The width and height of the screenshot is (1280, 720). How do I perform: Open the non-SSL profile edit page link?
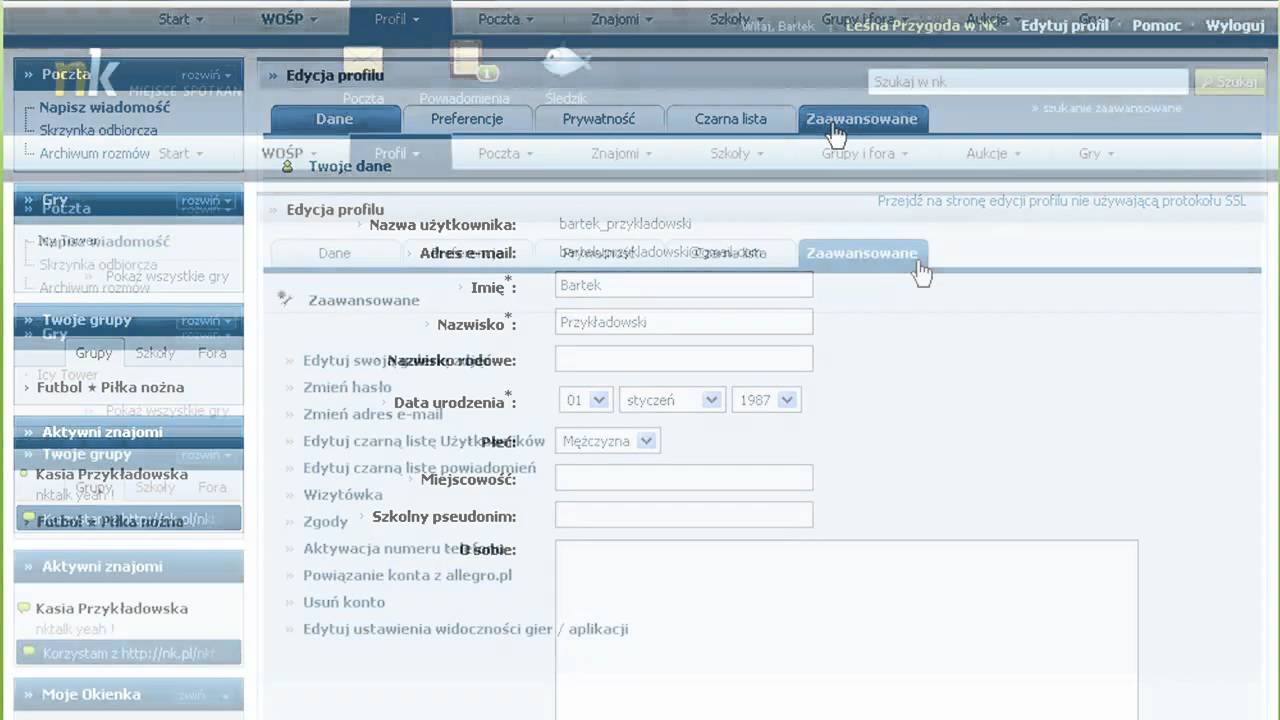pos(1062,201)
